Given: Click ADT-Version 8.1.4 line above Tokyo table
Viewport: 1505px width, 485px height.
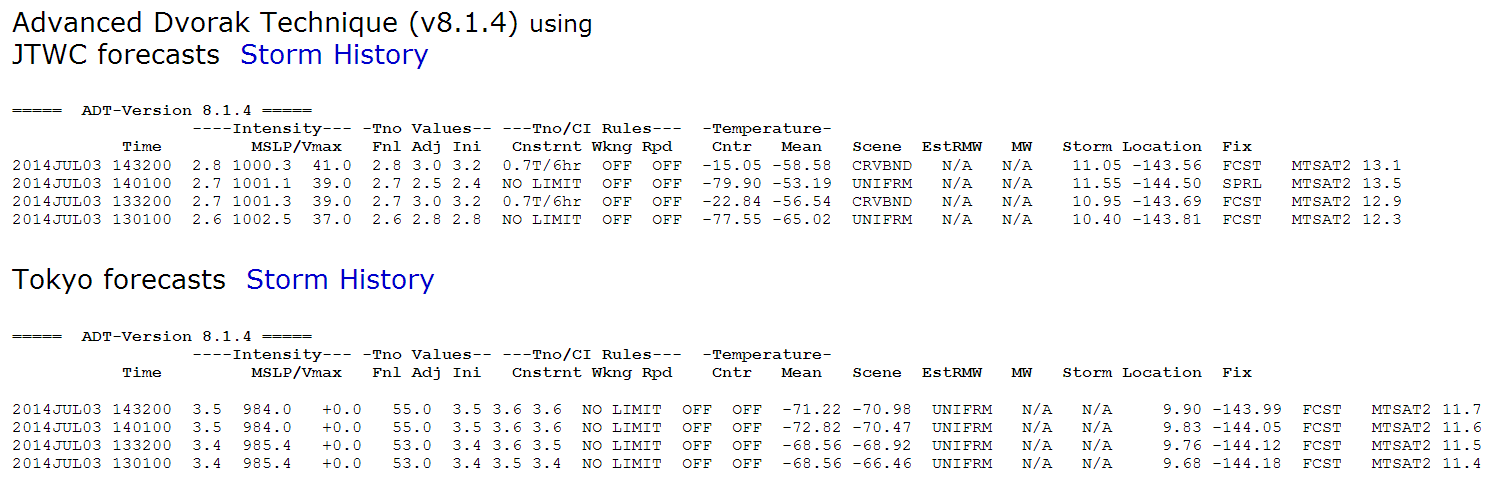Looking at the screenshot, I should click(161, 336).
